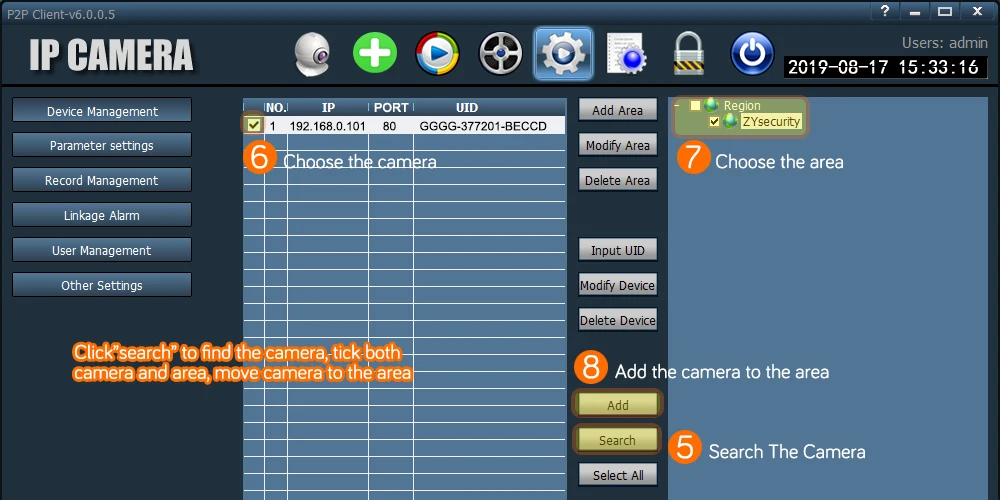Click the Modify Area button

tap(617, 145)
